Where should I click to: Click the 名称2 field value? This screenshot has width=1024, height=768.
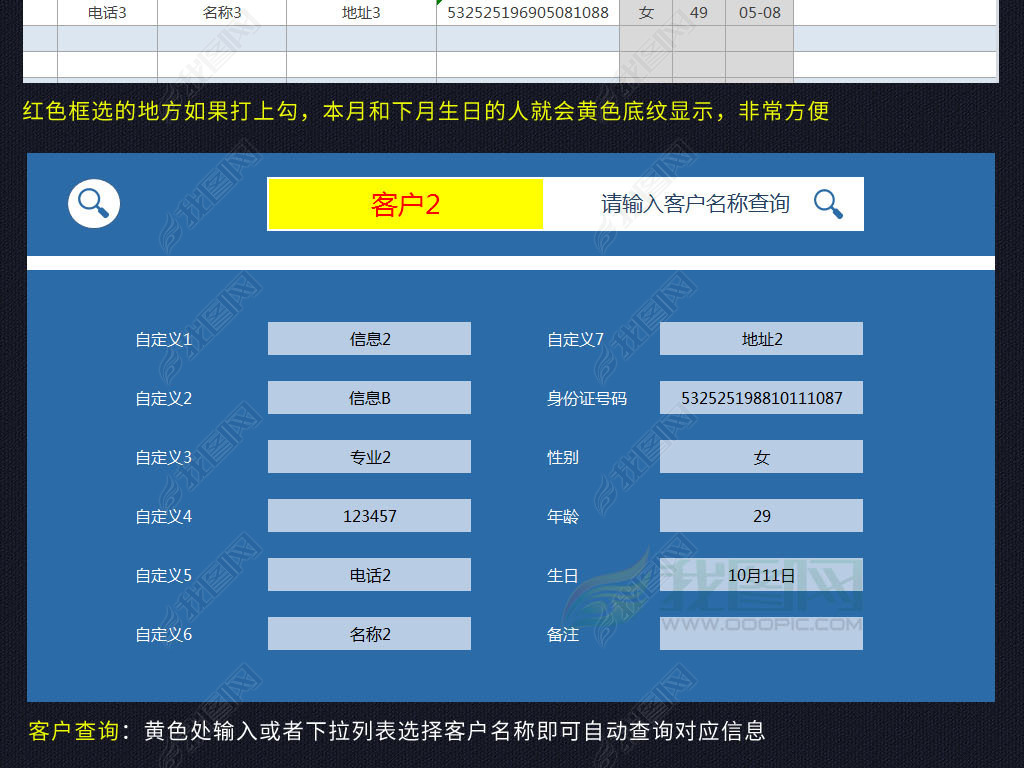coord(369,633)
